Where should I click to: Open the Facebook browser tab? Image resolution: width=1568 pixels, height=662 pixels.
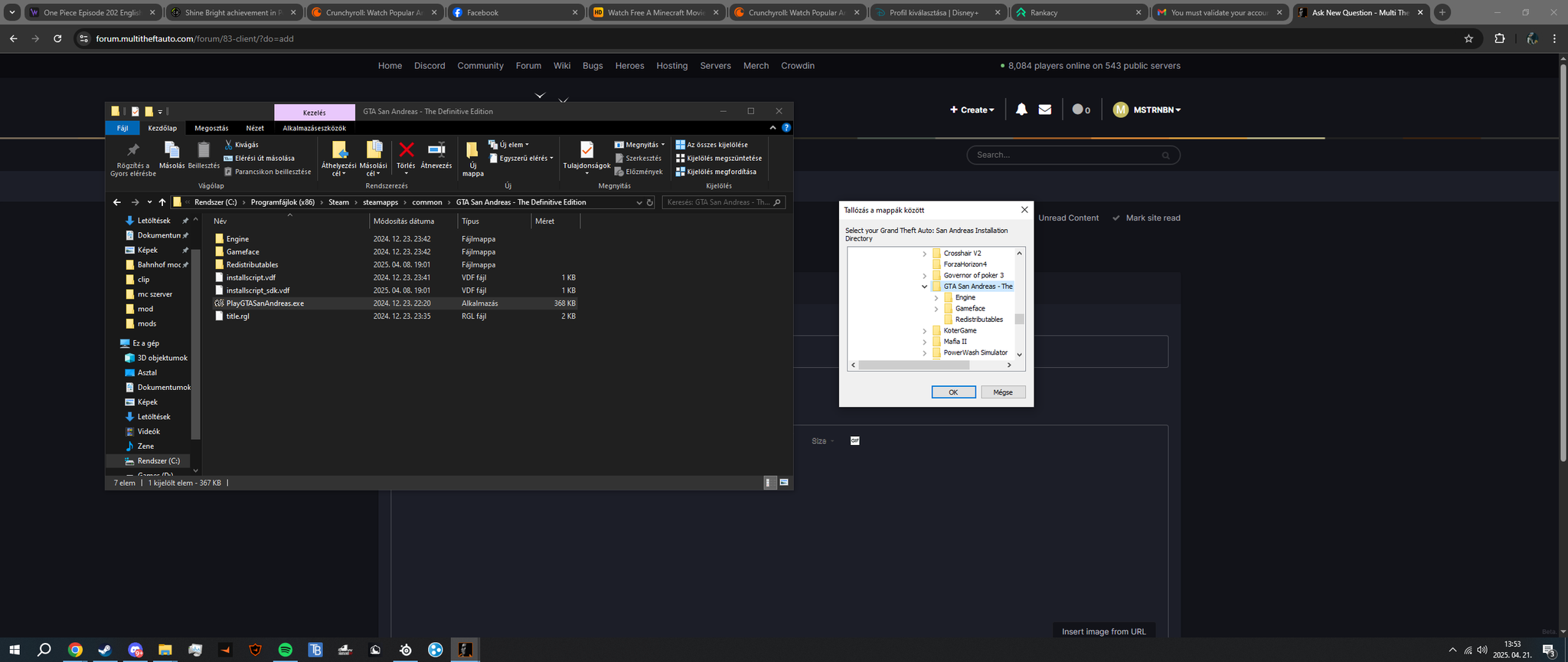[514, 12]
